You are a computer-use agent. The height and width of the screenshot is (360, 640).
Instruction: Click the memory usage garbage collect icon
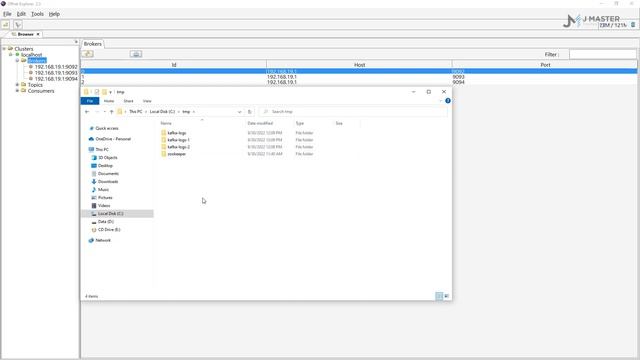click(x=633, y=25)
